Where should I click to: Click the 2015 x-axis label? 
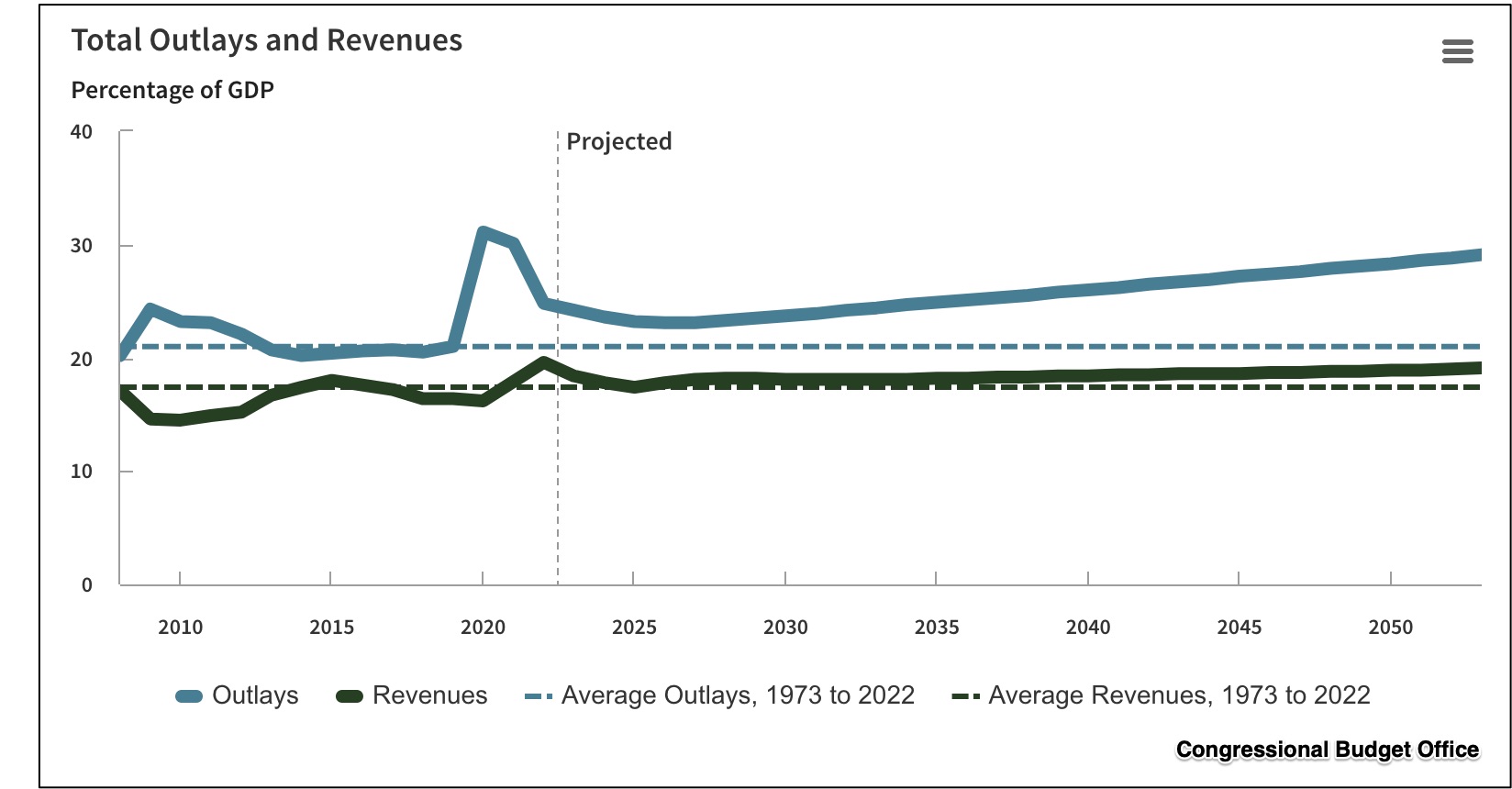(x=331, y=628)
